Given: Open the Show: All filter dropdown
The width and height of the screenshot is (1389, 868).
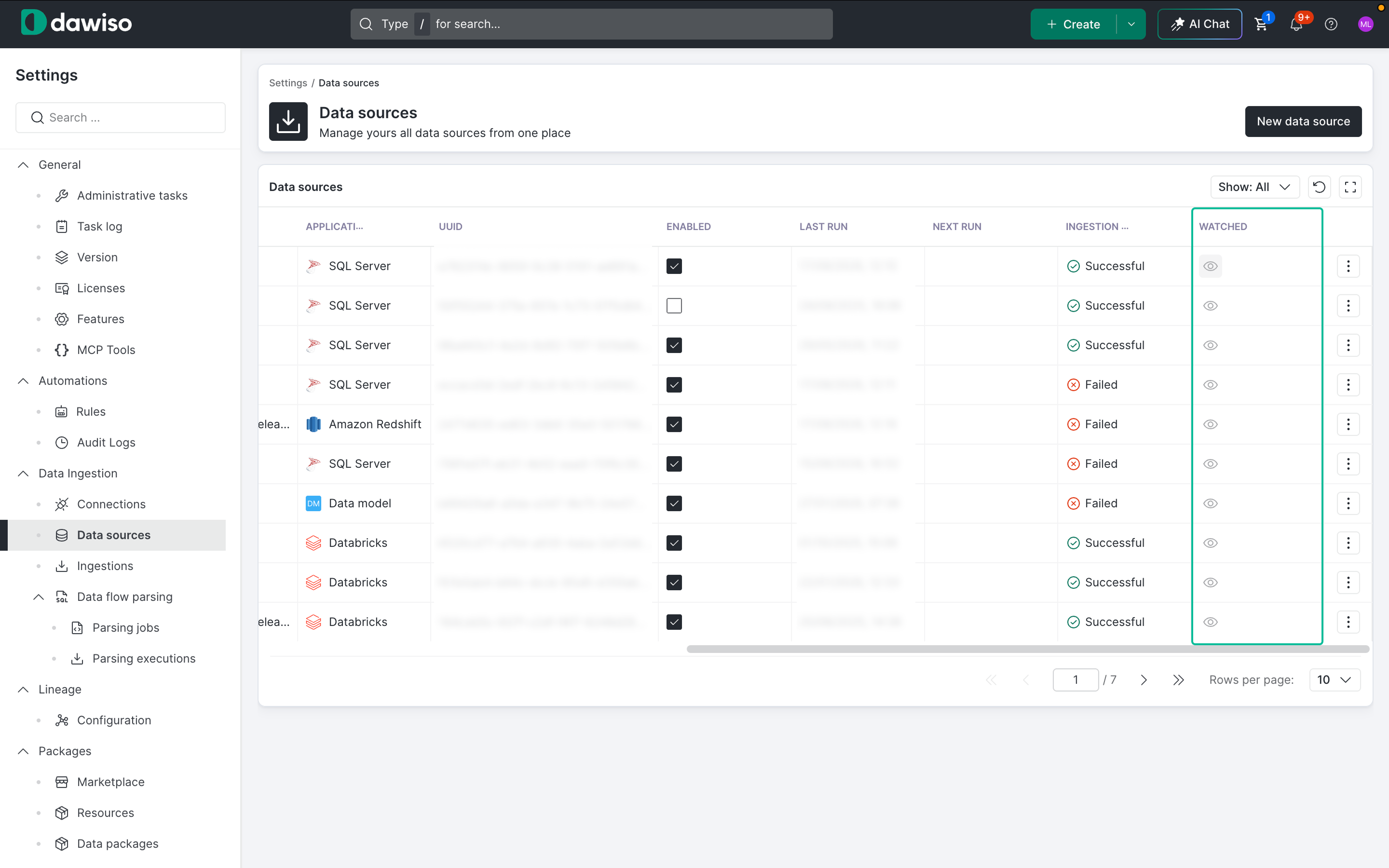Looking at the screenshot, I should pos(1255,187).
